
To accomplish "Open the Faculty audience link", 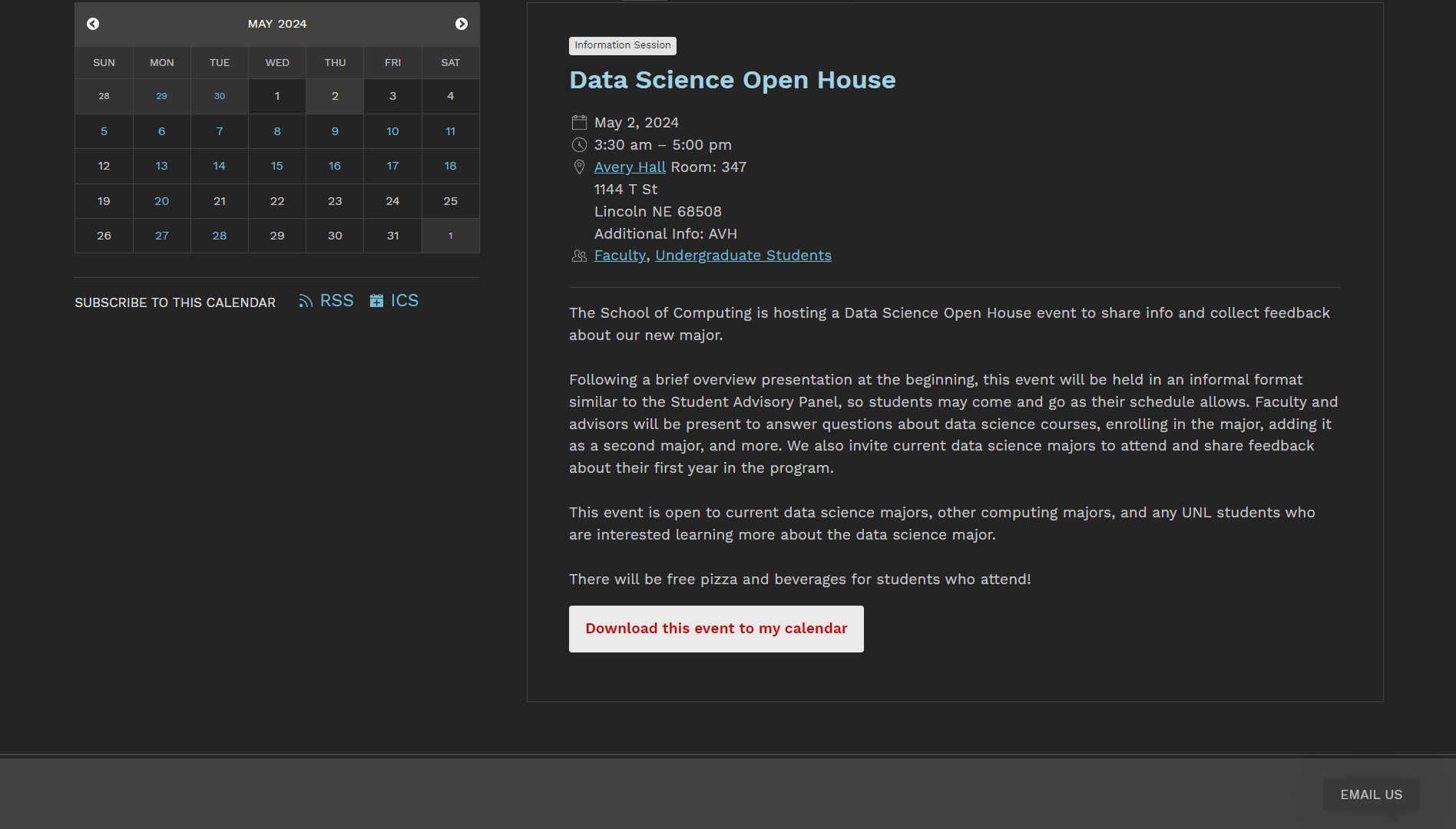I will (x=620, y=256).
